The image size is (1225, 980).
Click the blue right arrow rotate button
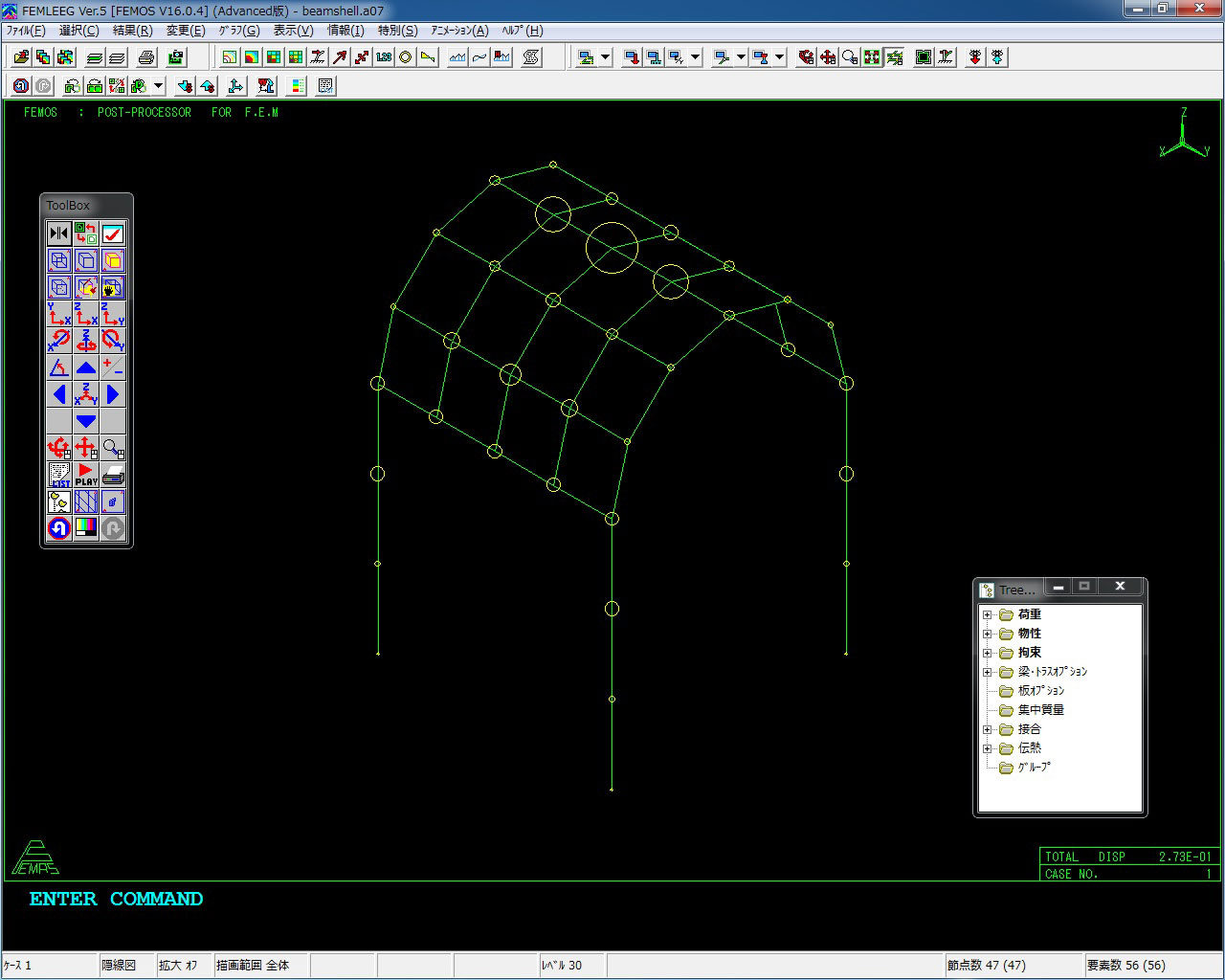pos(113,394)
